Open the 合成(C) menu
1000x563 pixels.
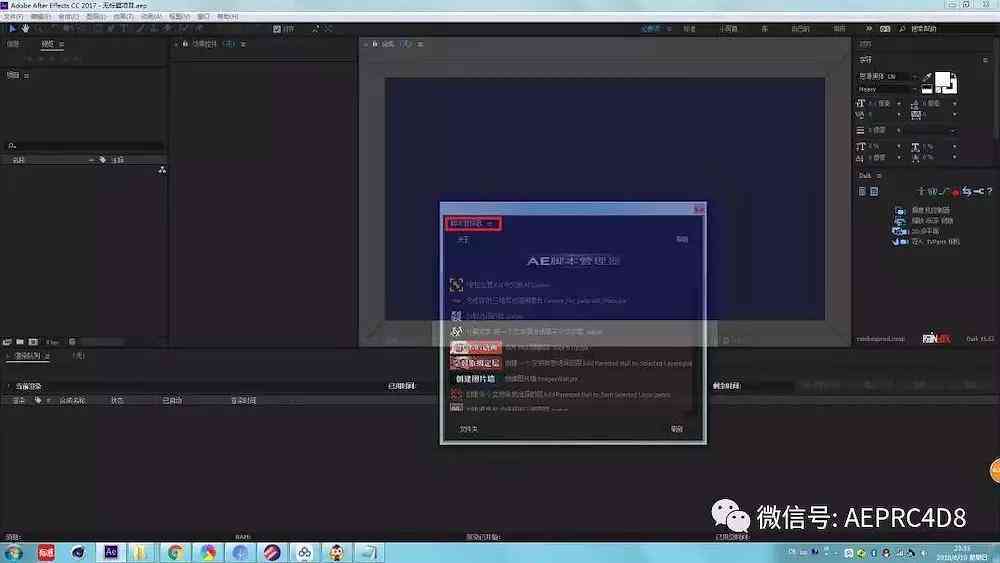click(68, 17)
